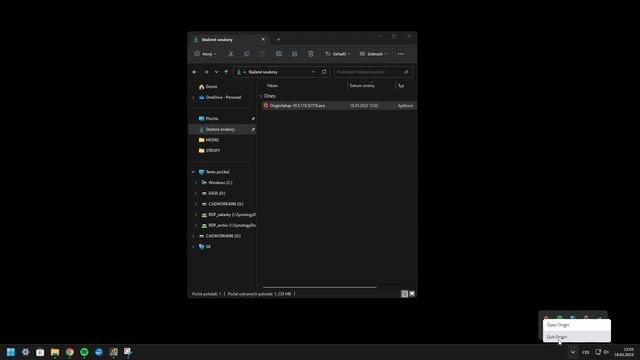This screenshot has height=360, width=640.
Task: Click the address bar path Stažené soubory
Action: (x=263, y=72)
